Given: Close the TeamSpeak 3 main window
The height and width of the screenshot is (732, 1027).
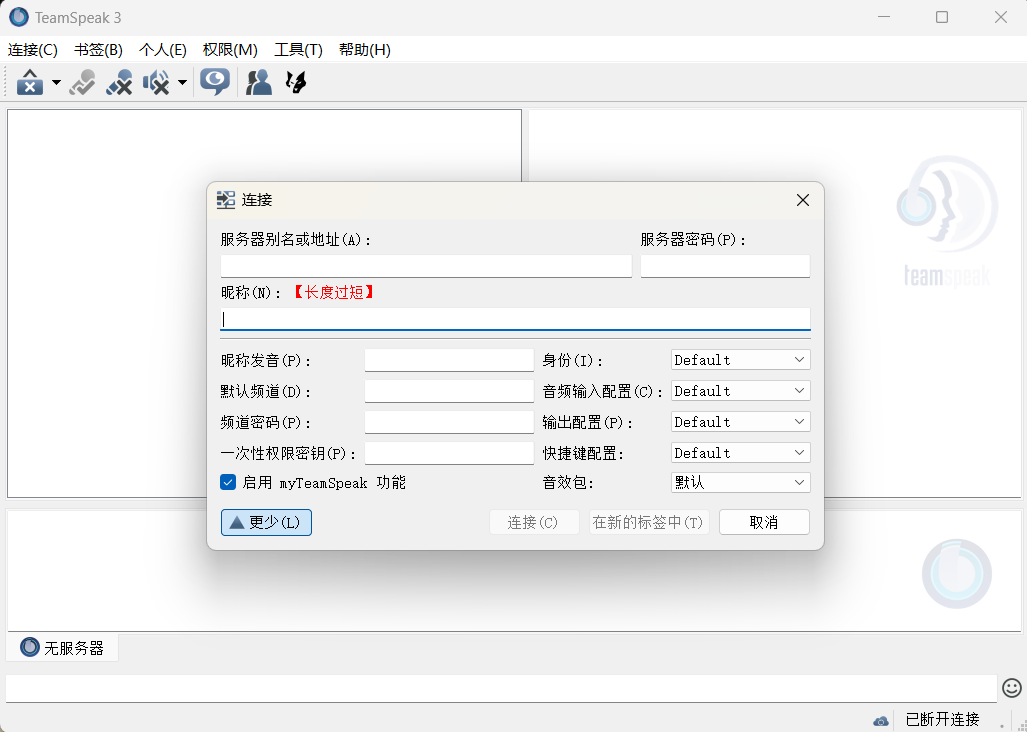Looking at the screenshot, I should pos(1001,17).
